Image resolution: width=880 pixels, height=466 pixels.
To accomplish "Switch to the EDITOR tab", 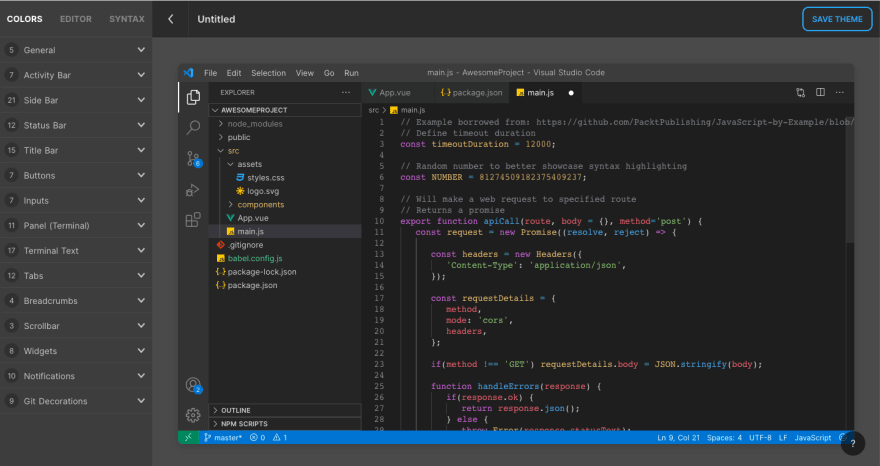I will 76,19.
